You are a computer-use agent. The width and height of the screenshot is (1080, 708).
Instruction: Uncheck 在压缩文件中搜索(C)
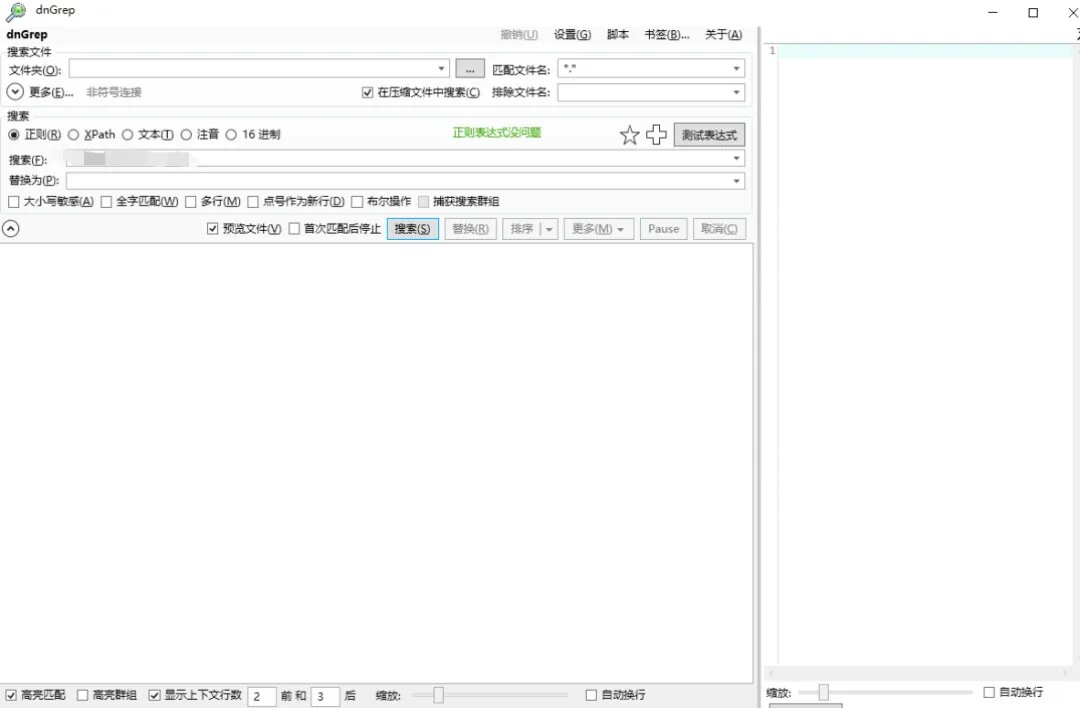pos(369,91)
